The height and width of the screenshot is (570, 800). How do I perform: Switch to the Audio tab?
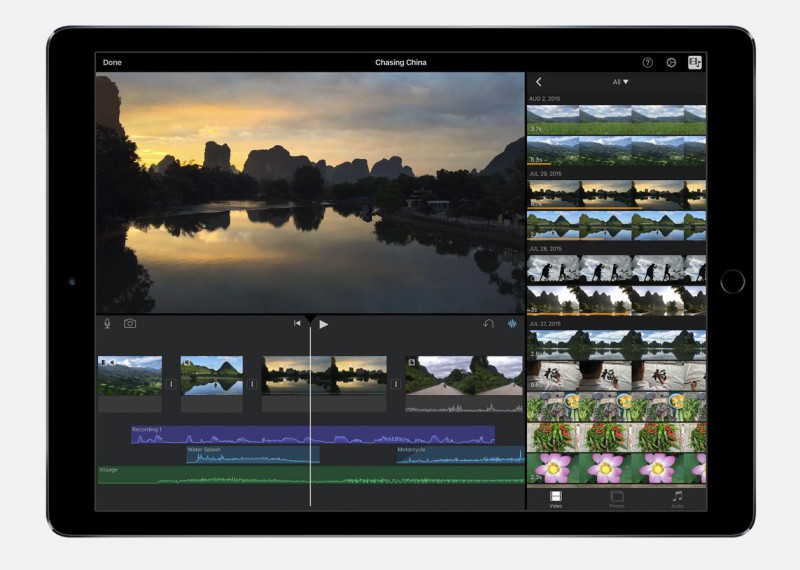pos(677,498)
